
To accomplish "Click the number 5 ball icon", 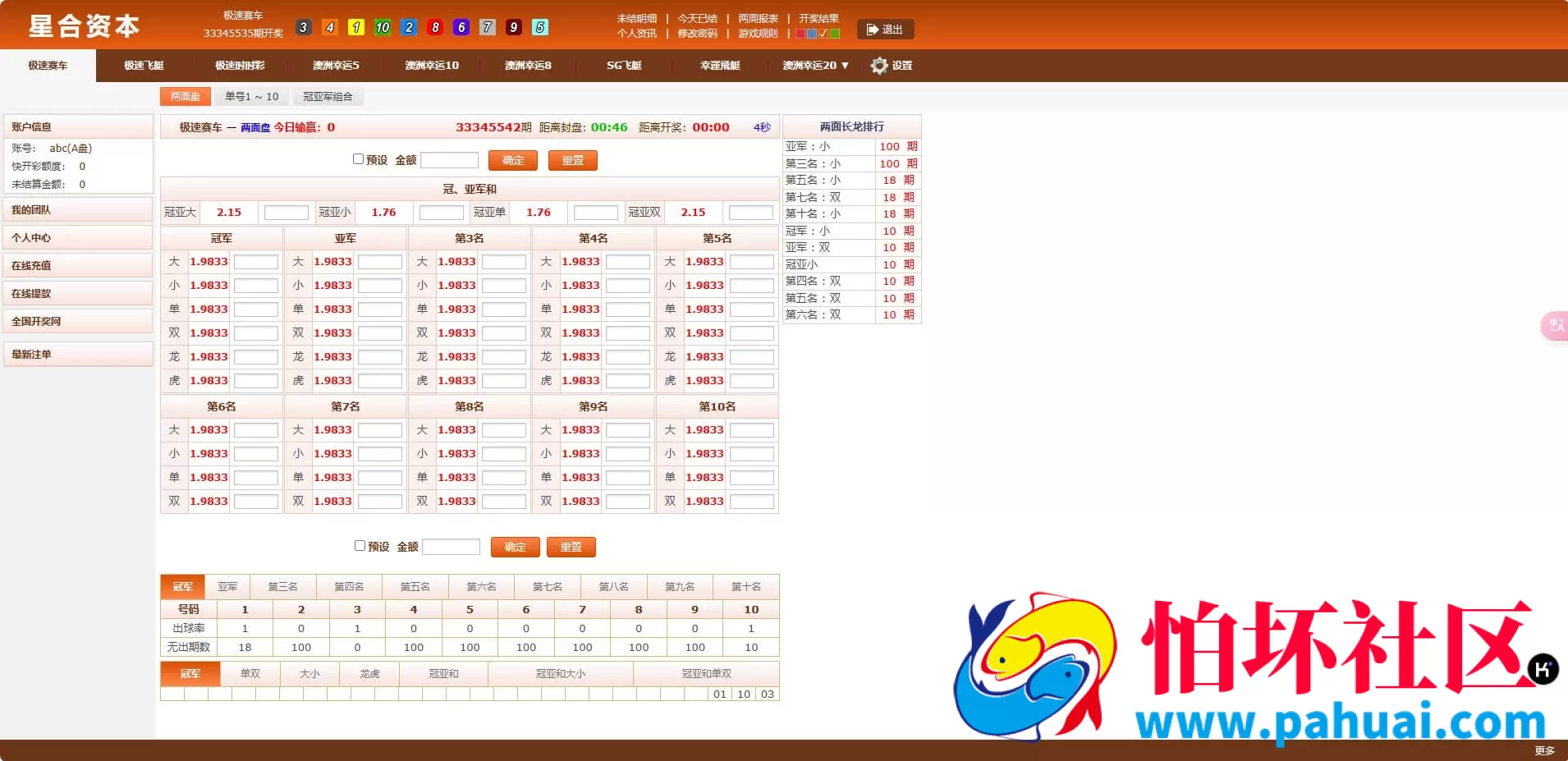I will [x=539, y=27].
